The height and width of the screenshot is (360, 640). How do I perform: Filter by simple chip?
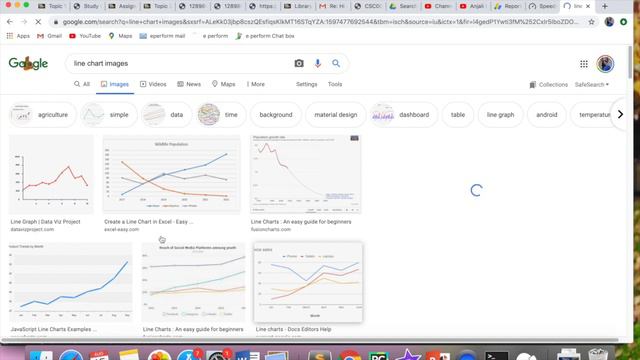click(x=109, y=115)
